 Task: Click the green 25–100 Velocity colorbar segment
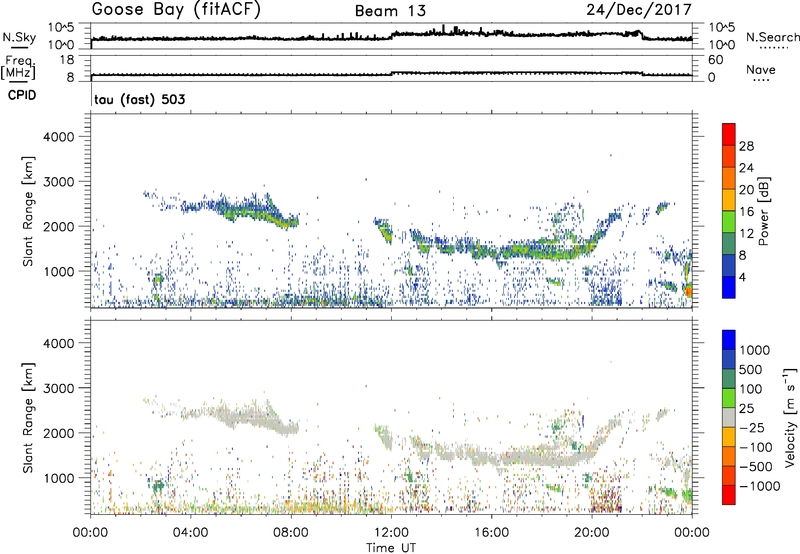[x=729, y=398]
